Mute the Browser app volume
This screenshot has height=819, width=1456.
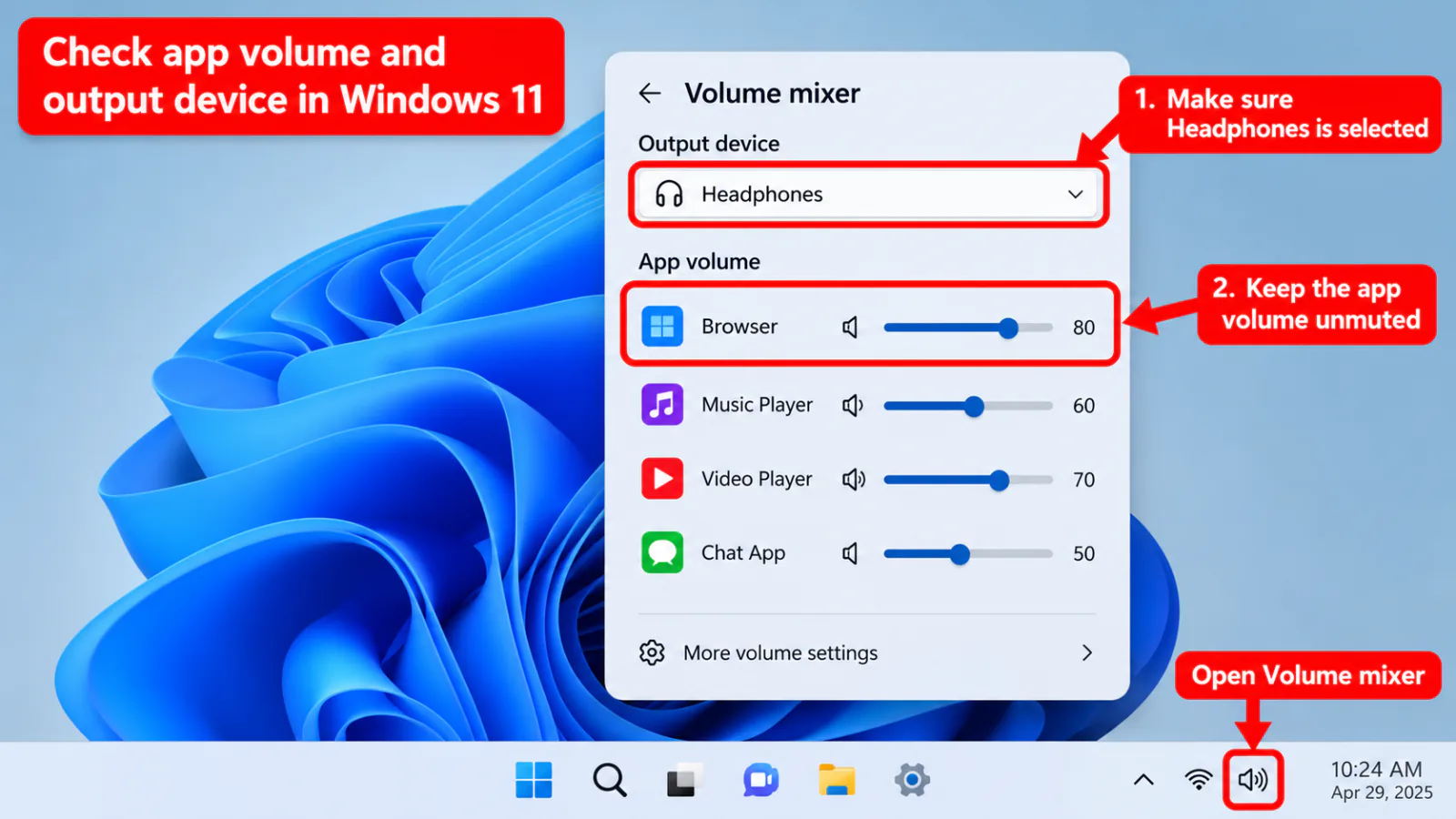point(850,327)
